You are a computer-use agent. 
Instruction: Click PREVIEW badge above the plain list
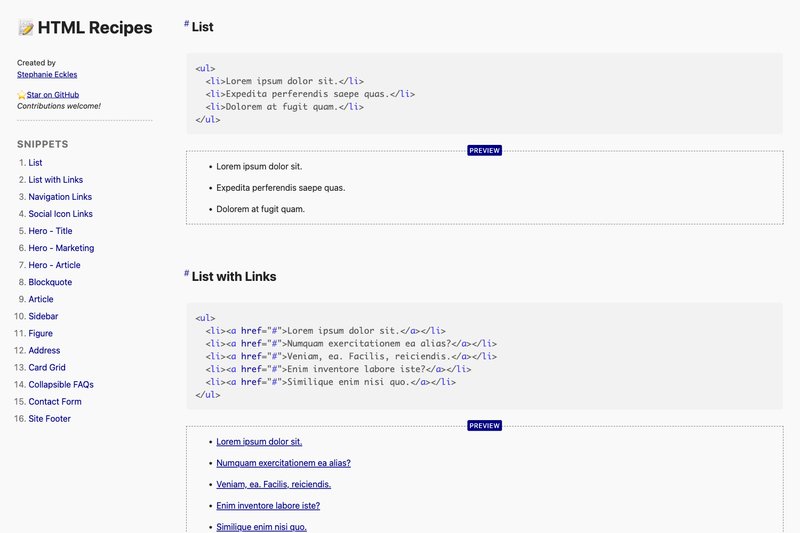pyautogui.click(x=484, y=150)
